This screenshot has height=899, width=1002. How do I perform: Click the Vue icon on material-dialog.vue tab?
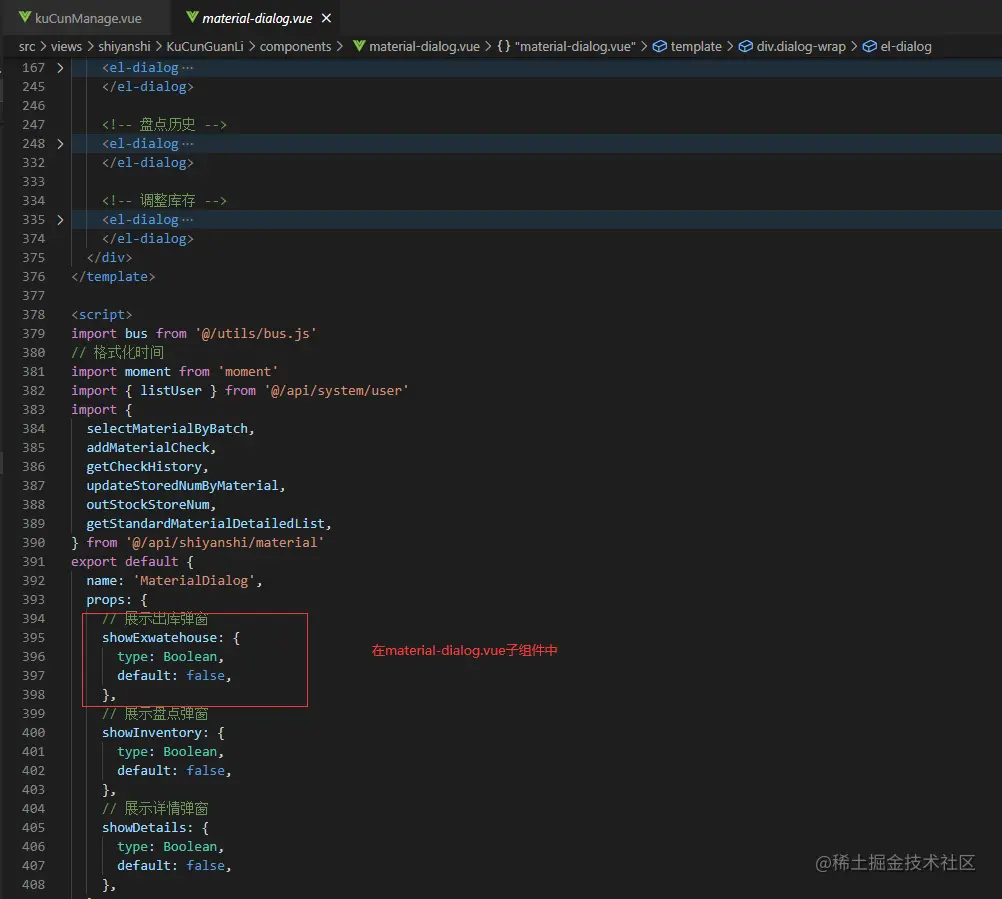click(192, 17)
